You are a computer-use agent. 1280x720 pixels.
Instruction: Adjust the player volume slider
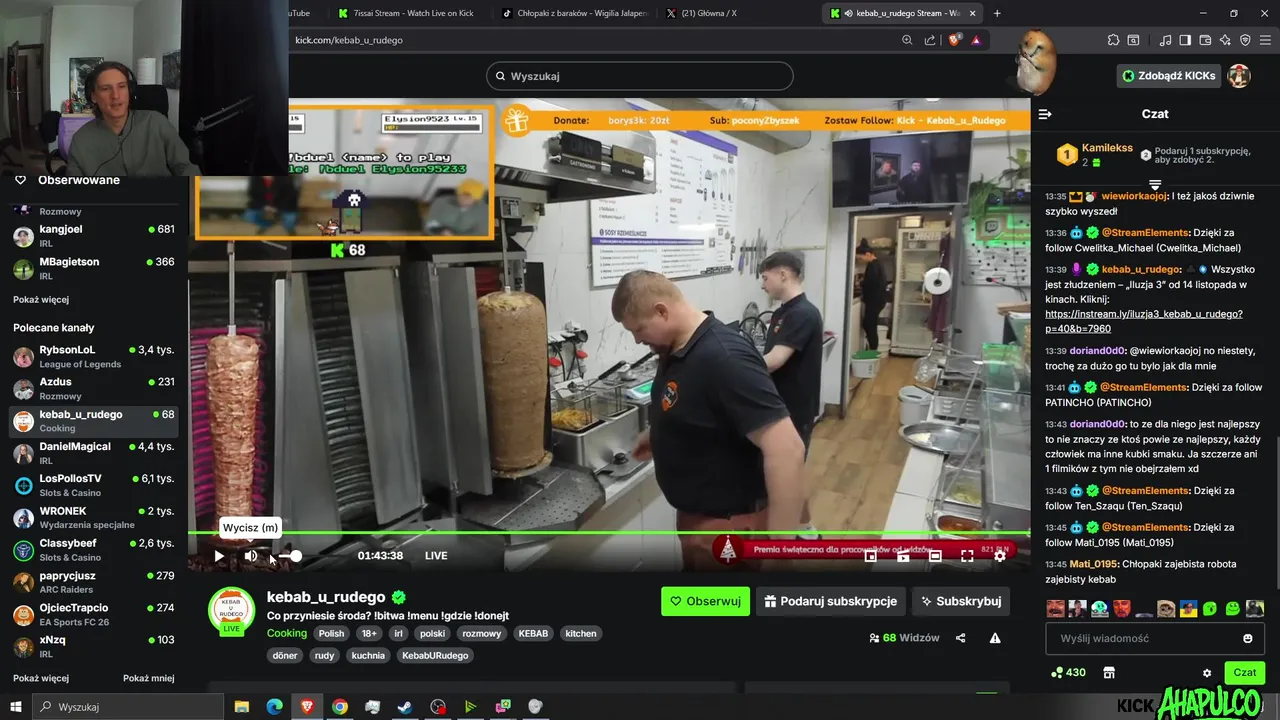click(290, 556)
